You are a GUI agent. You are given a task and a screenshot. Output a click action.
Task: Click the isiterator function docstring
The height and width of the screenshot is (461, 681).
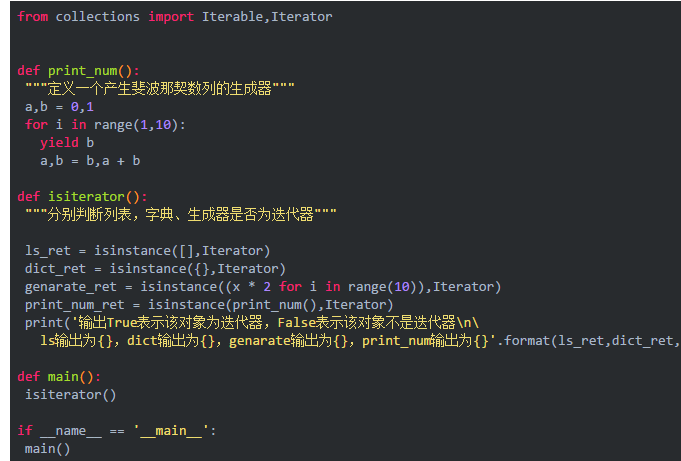click(x=181, y=215)
